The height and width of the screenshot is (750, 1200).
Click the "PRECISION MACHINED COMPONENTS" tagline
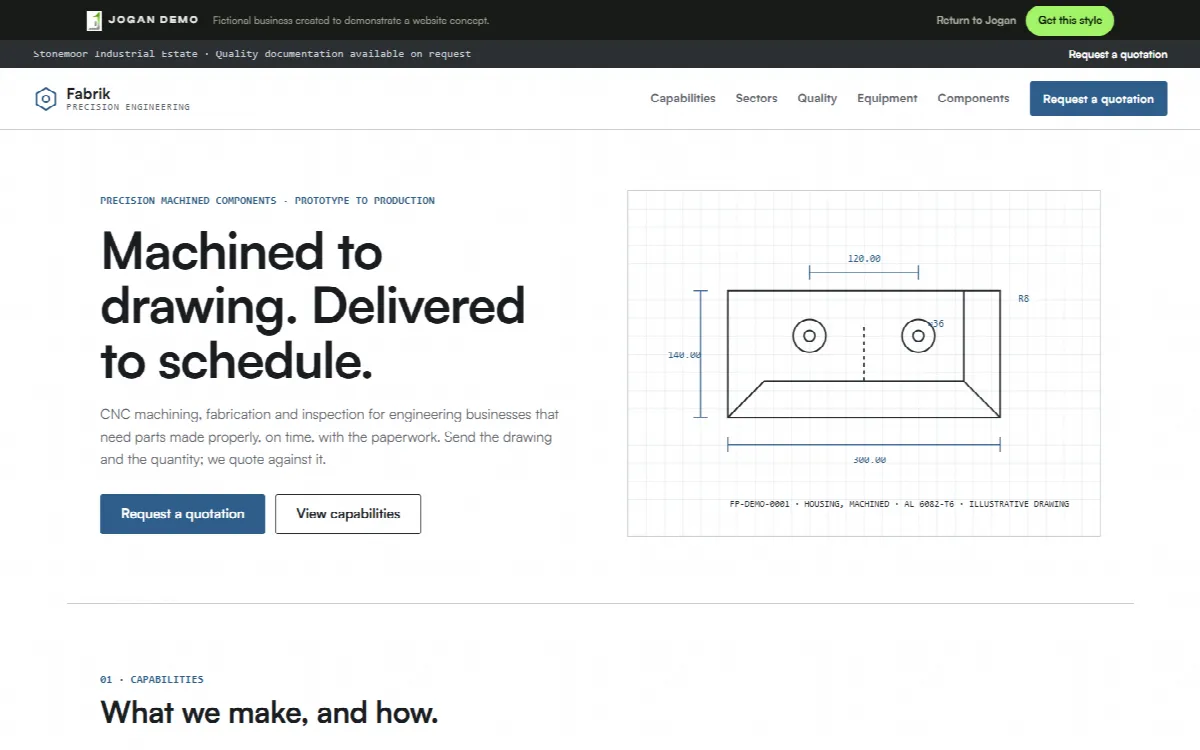pyautogui.click(x=267, y=200)
